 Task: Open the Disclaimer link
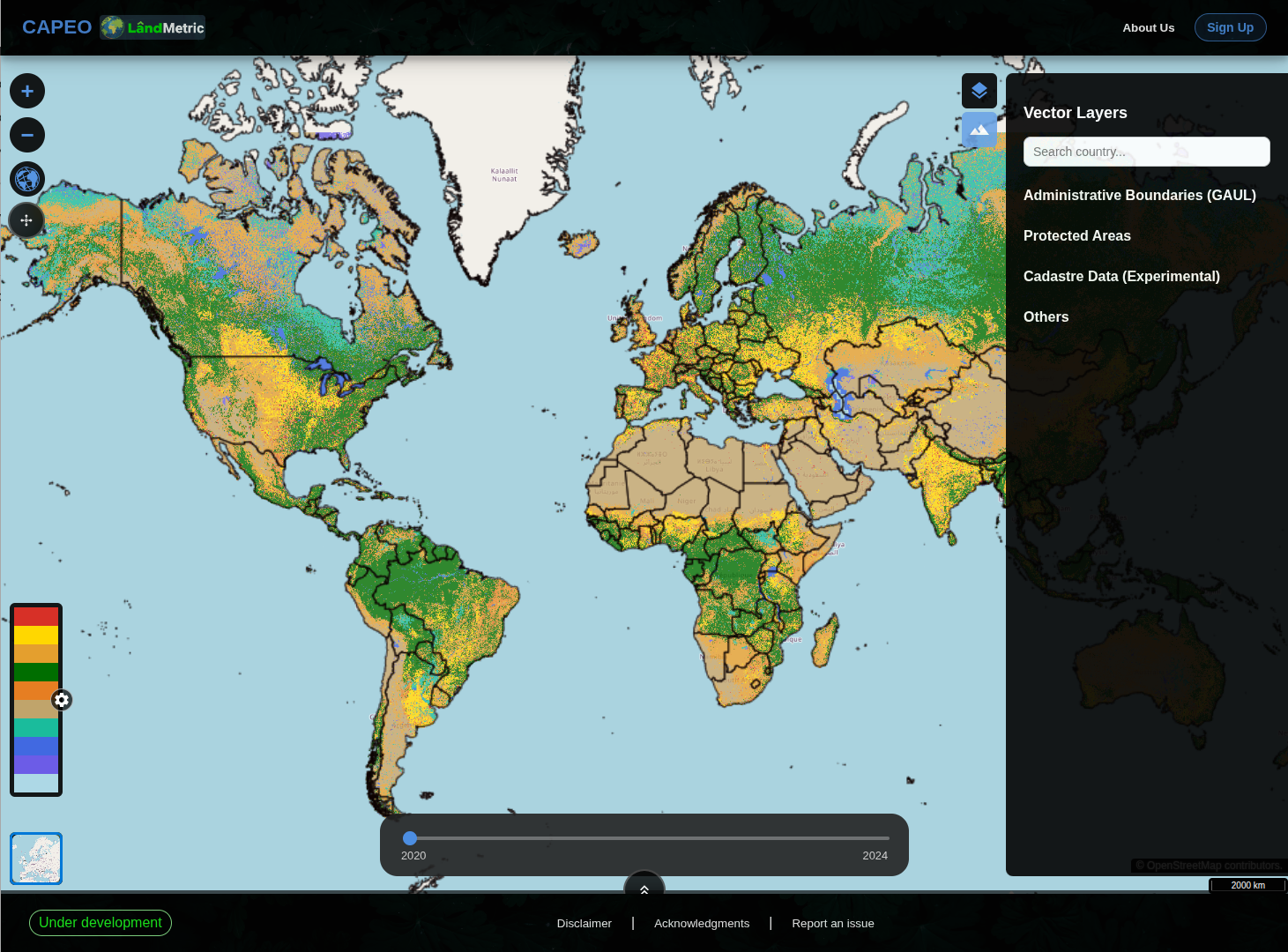point(584,923)
